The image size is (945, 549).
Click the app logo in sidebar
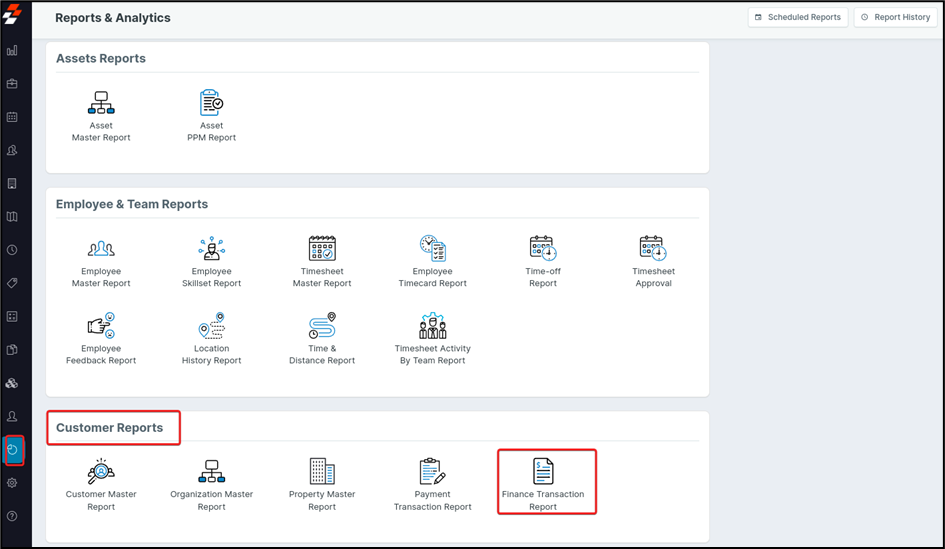(12, 14)
